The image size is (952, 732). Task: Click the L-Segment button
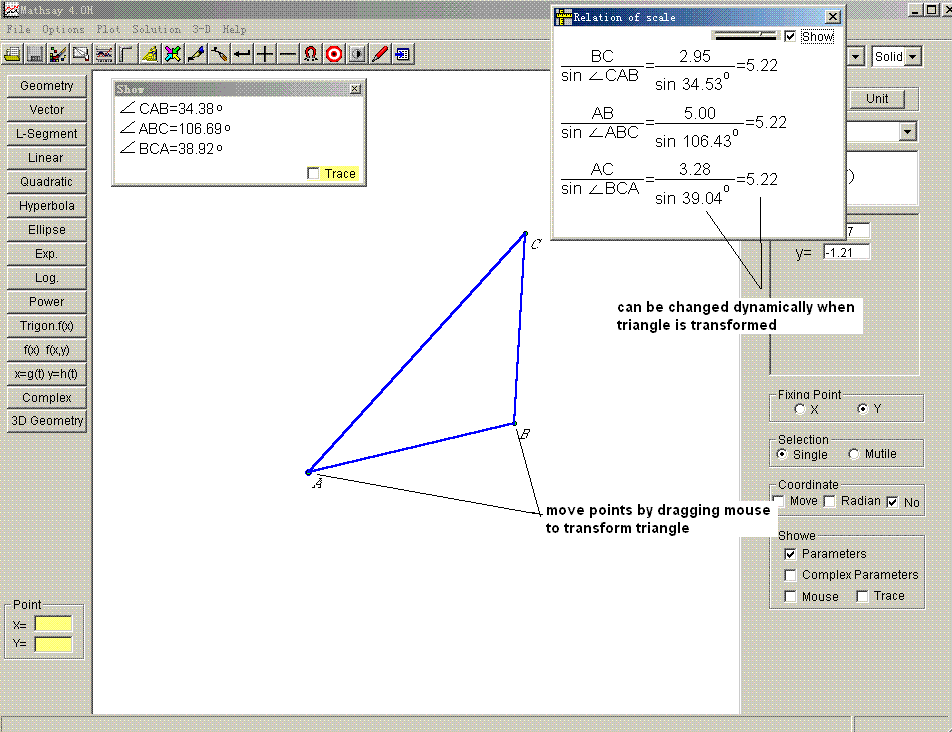point(47,134)
